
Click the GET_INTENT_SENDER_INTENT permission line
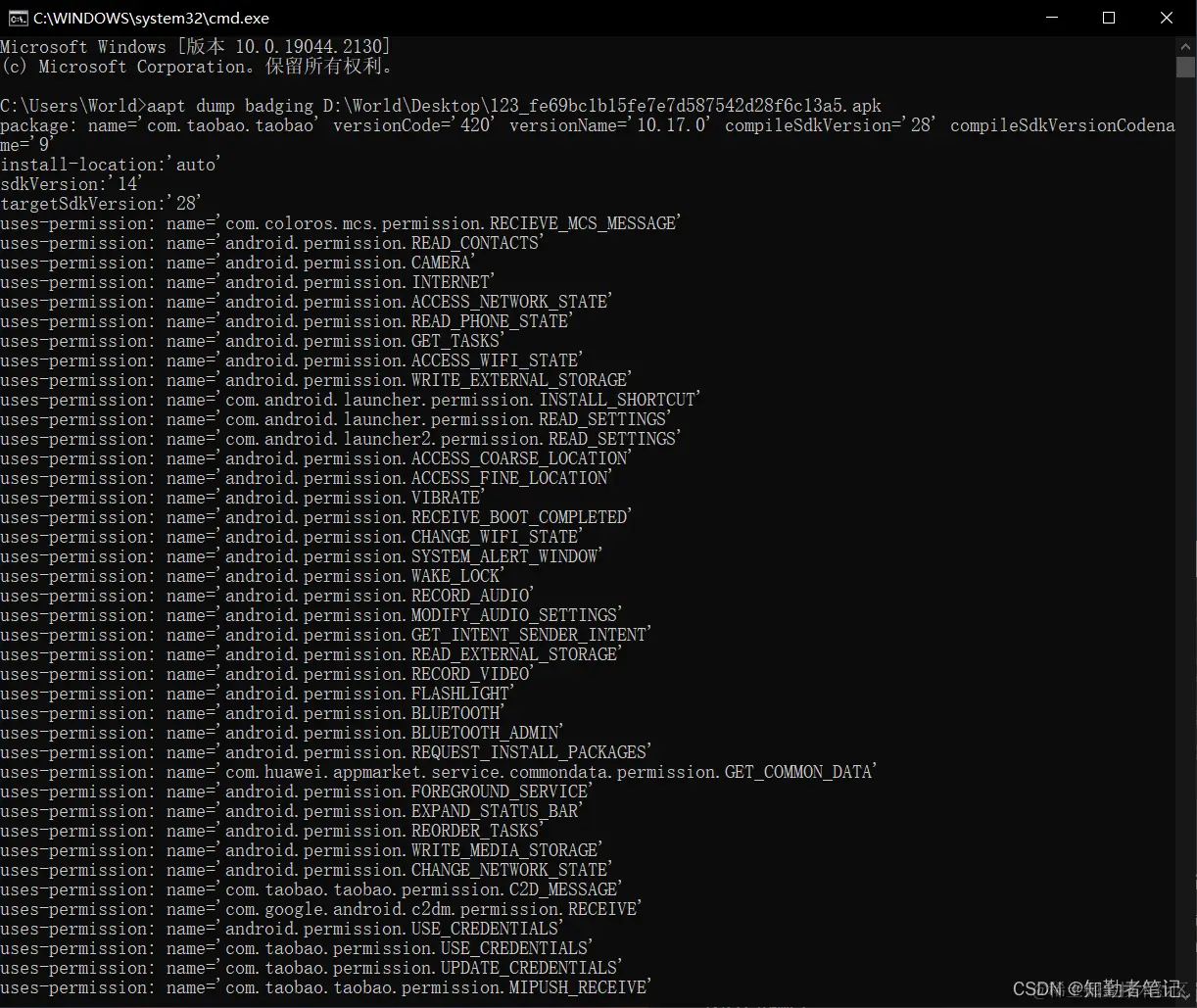(325, 635)
